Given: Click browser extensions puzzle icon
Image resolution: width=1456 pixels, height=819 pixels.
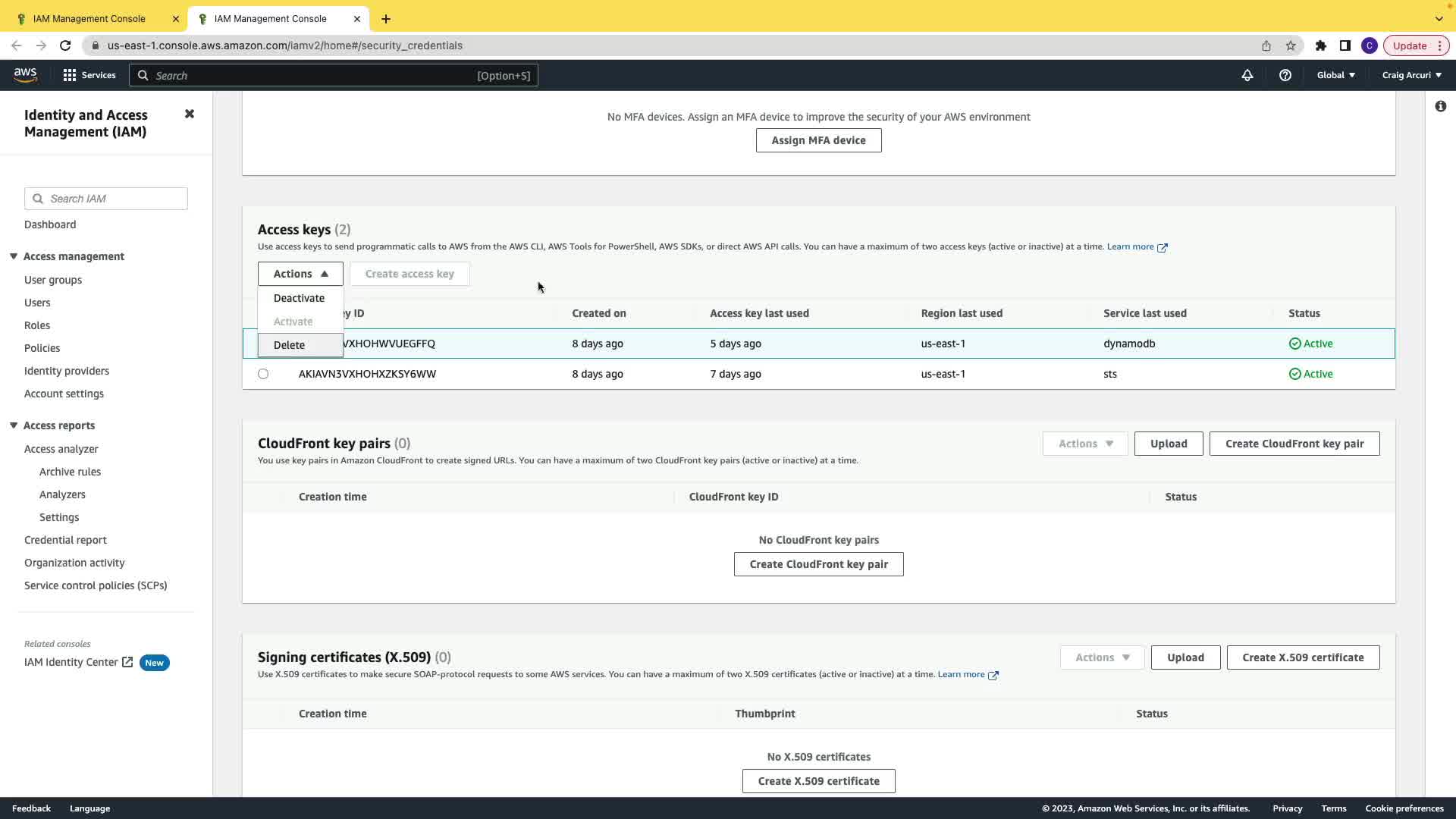Looking at the screenshot, I should tap(1320, 45).
